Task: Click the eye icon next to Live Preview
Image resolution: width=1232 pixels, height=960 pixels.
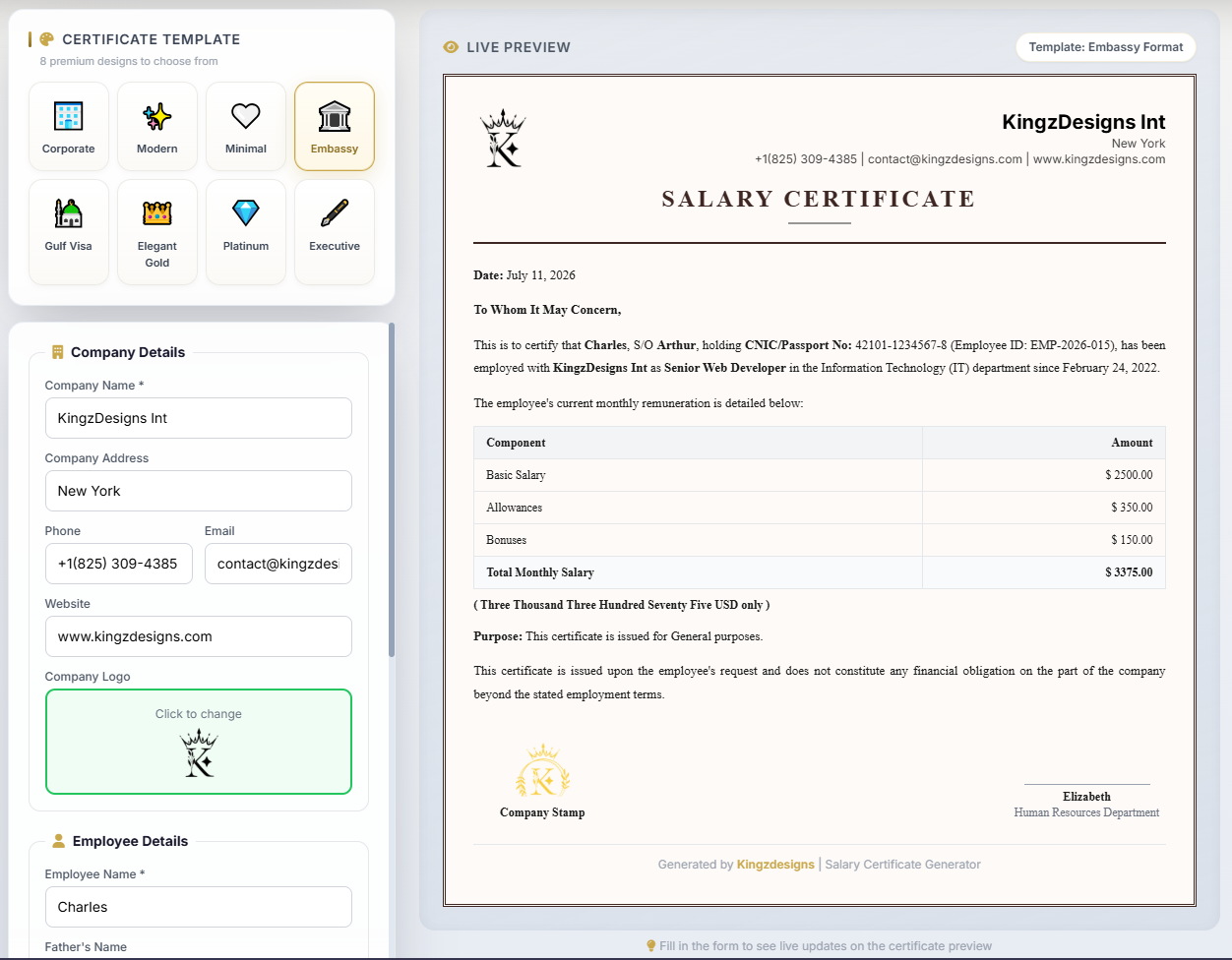Action: (451, 47)
